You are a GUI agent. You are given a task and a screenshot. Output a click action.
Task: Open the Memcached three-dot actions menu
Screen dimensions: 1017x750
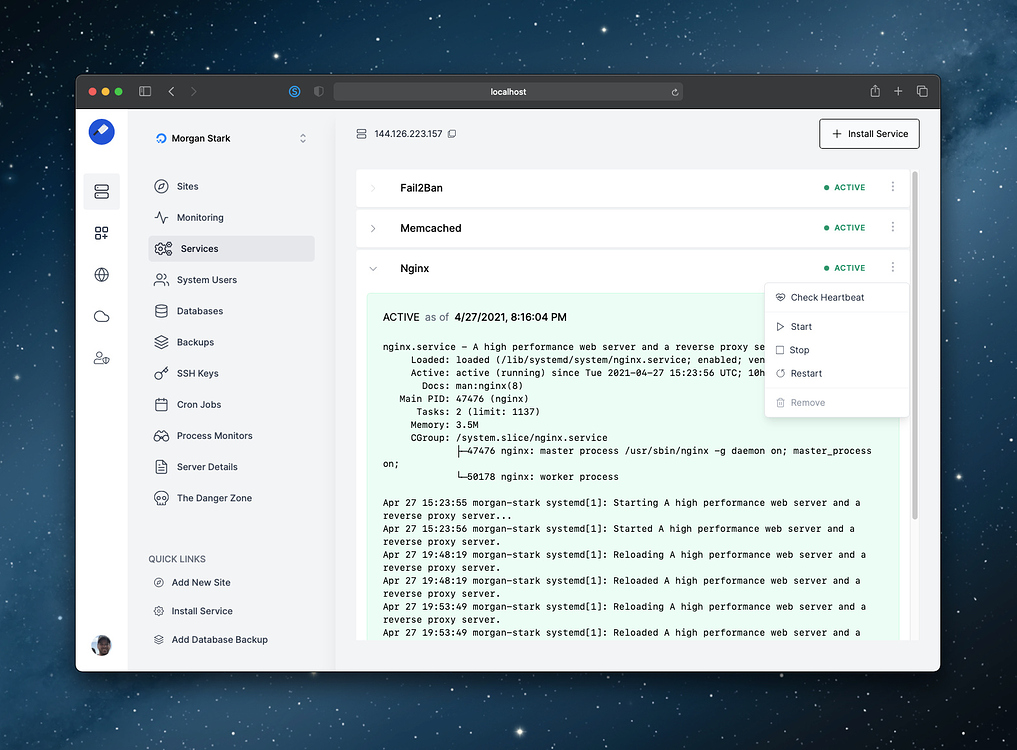coord(893,227)
